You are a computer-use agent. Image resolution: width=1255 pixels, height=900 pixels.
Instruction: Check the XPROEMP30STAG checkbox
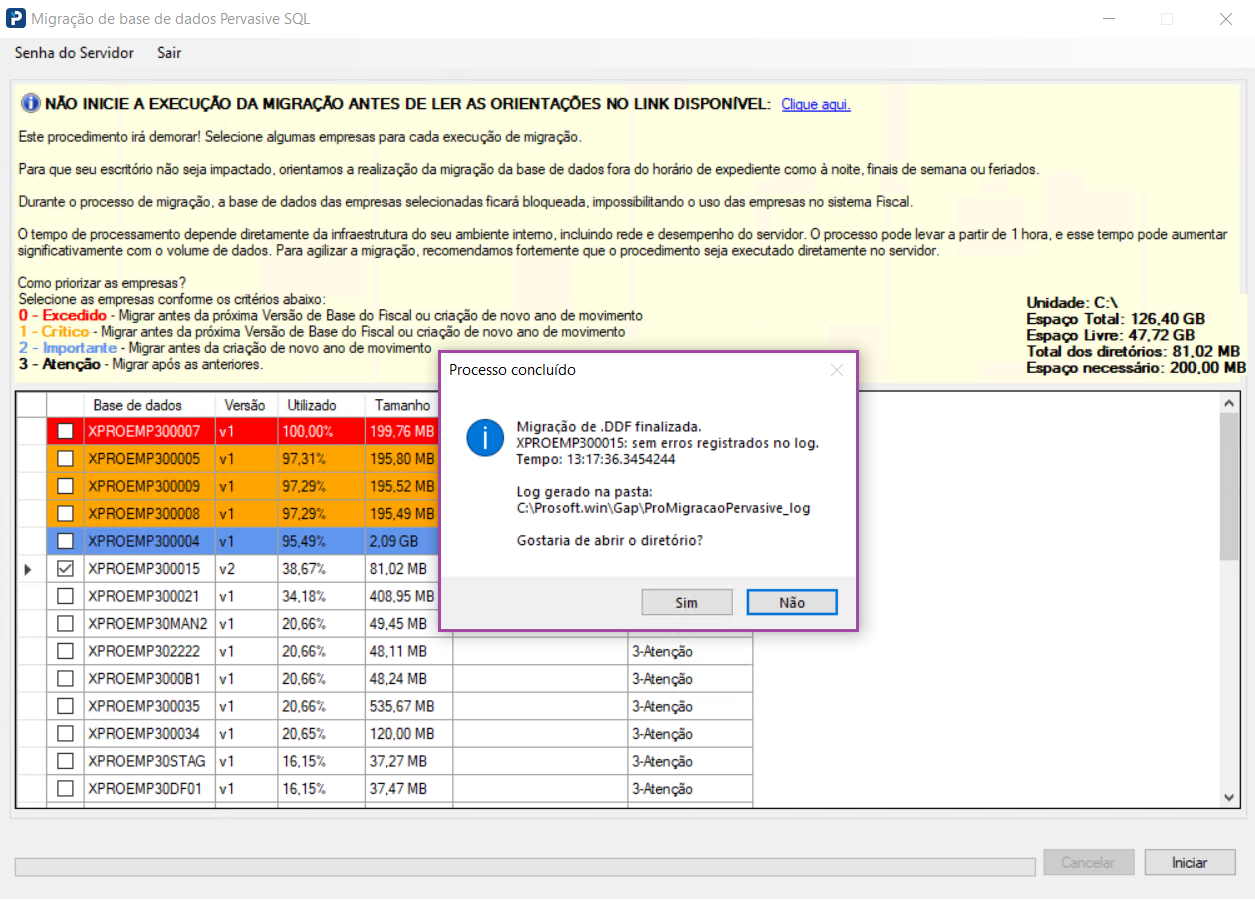(65, 761)
